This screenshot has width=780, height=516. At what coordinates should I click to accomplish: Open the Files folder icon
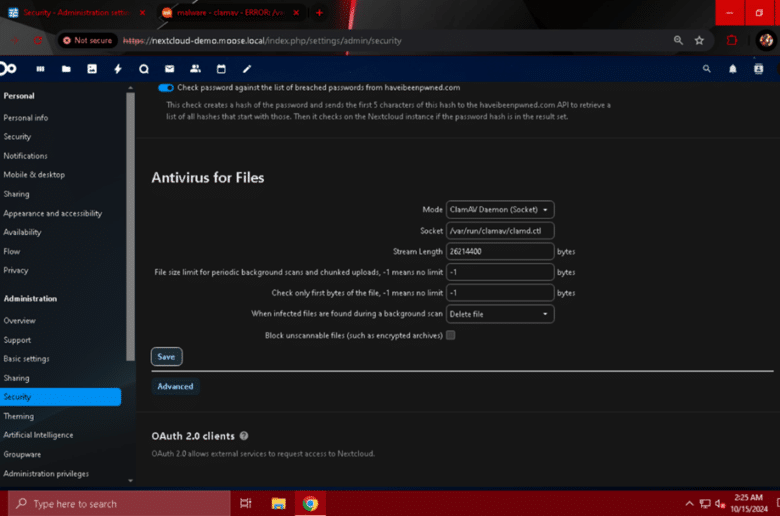pyautogui.click(x=66, y=69)
